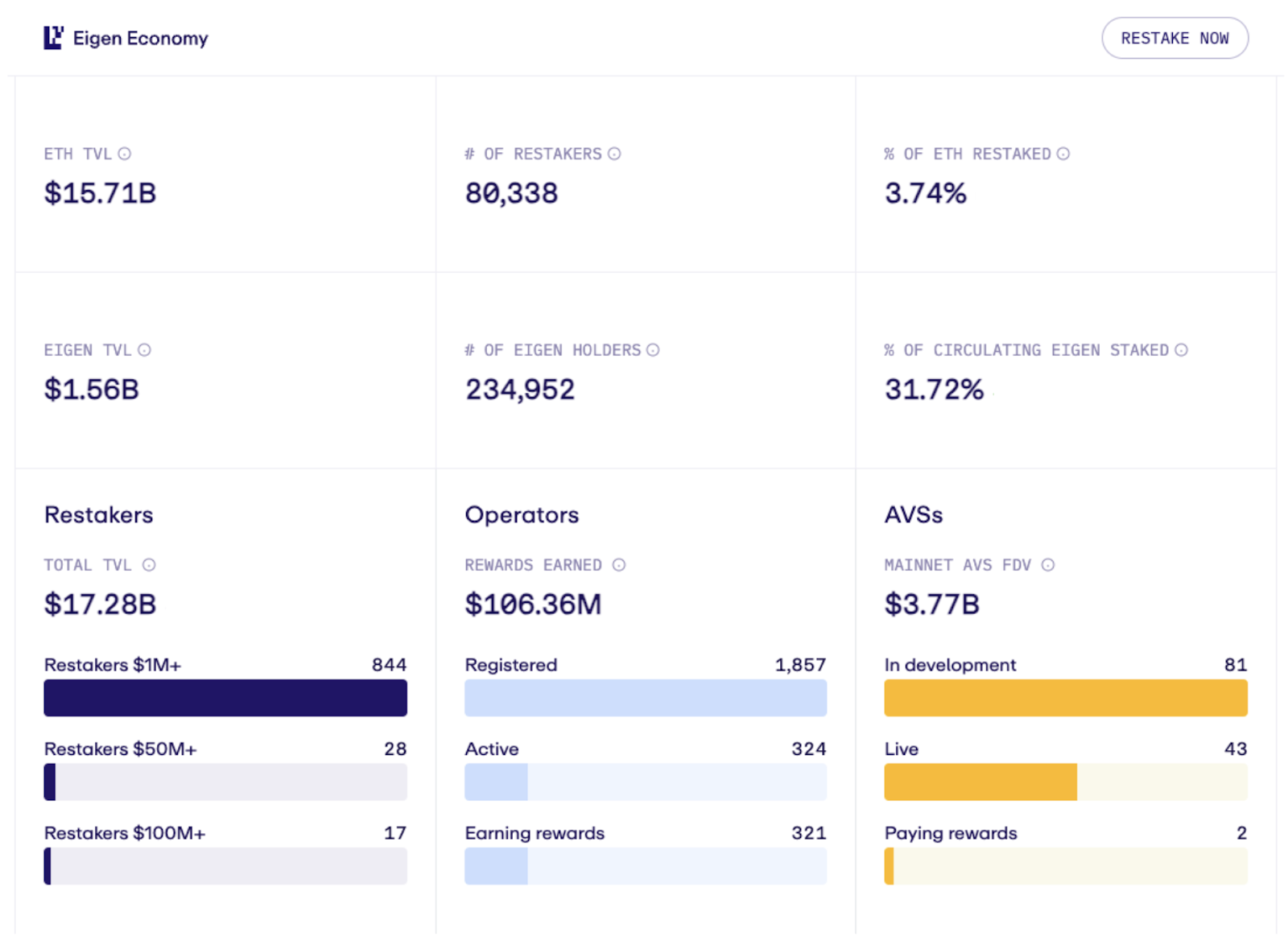Click the $3.77B mainnet AVS FDV value
The height and width of the screenshot is (949, 1288).
[932, 604]
